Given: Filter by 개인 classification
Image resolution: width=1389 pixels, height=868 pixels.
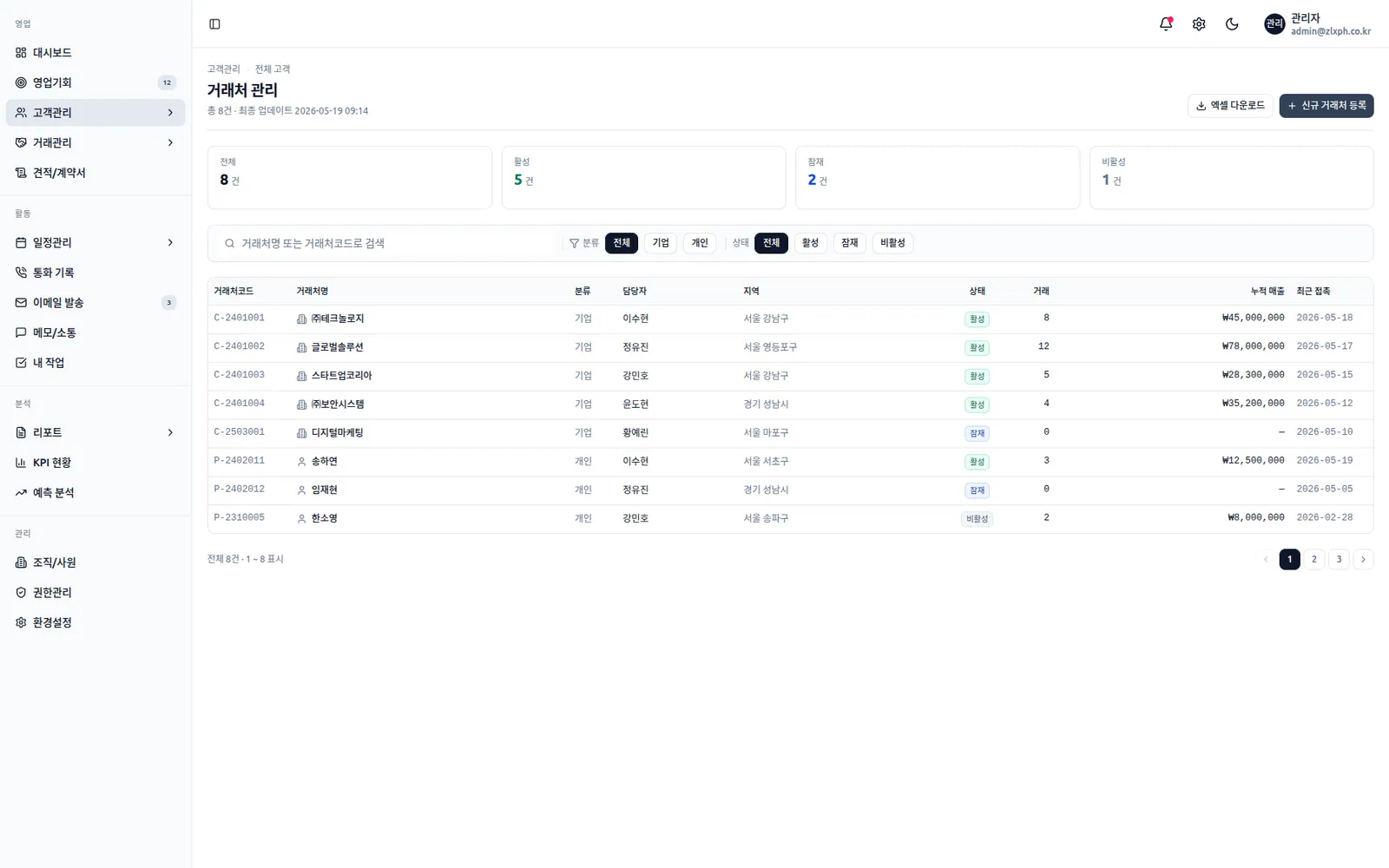Looking at the screenshot, I should point(700,243).
